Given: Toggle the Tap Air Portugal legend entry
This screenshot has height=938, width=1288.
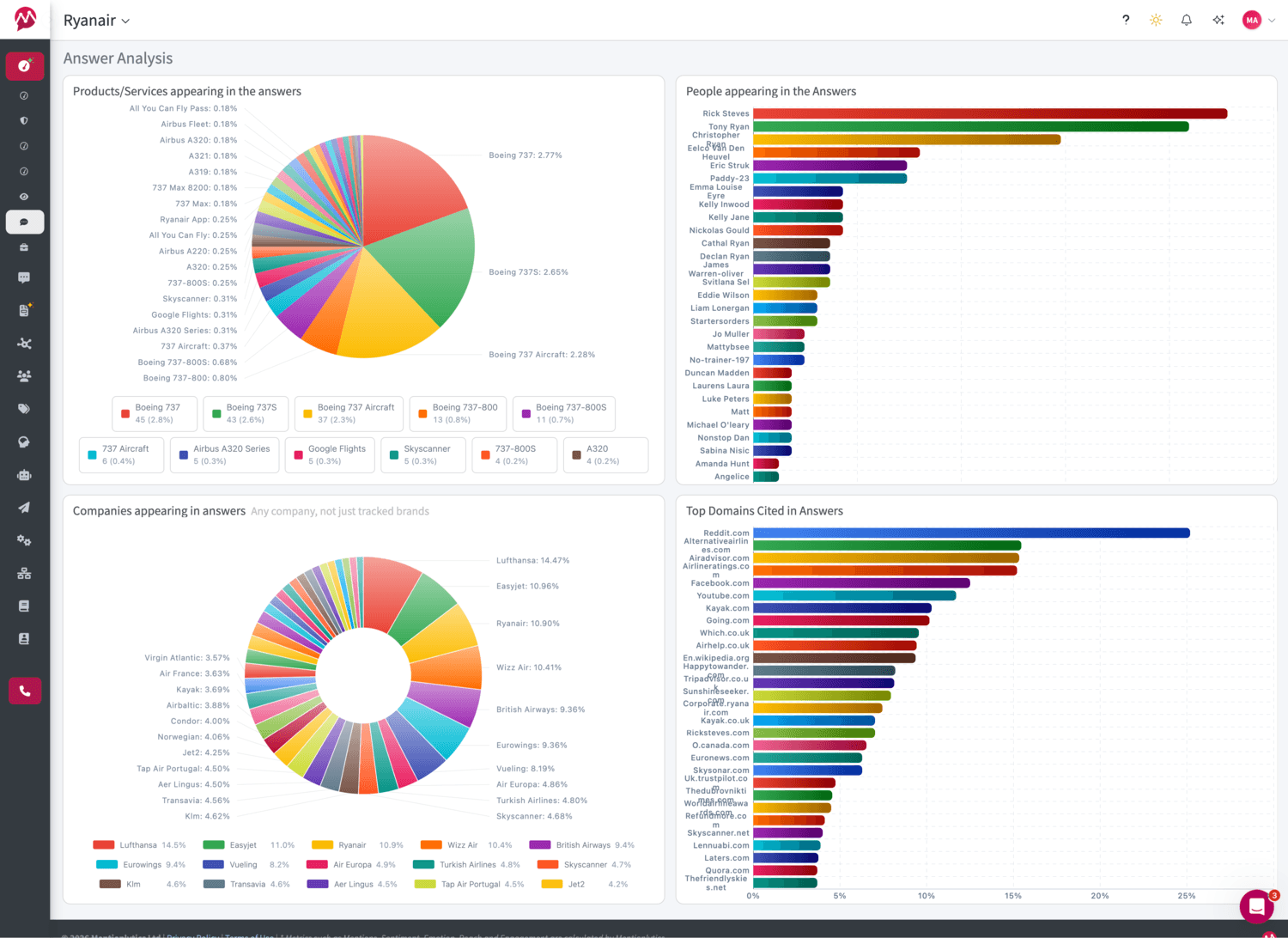Looking at the screenshot, I should 469,884.
